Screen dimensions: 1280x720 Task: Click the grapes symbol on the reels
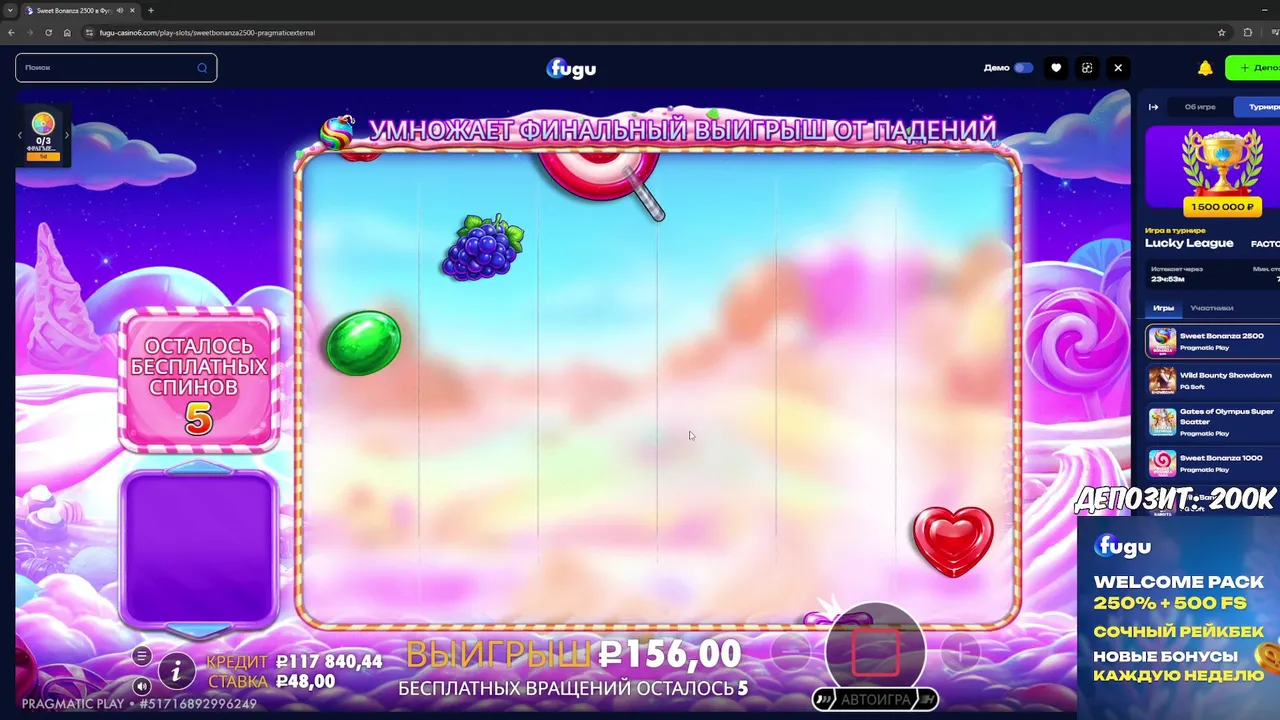(484, 246)
